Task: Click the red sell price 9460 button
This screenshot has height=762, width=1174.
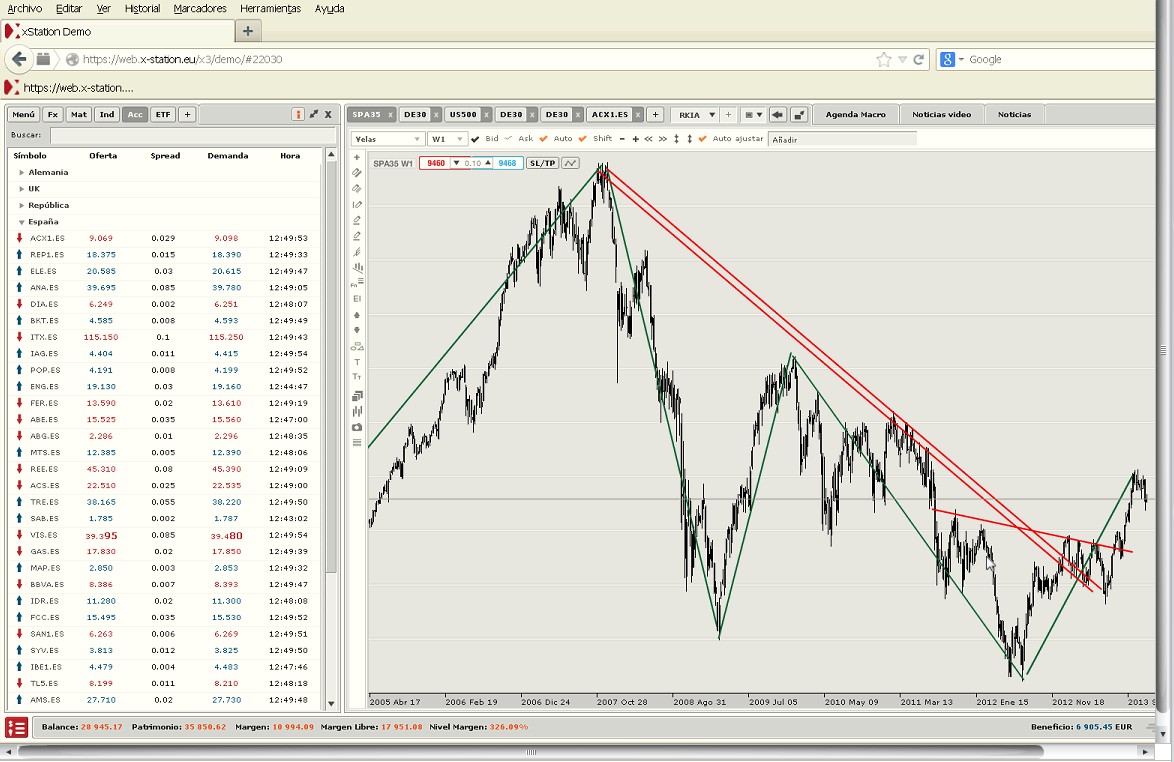Action: pyautogui.click(x=436, y=163)
